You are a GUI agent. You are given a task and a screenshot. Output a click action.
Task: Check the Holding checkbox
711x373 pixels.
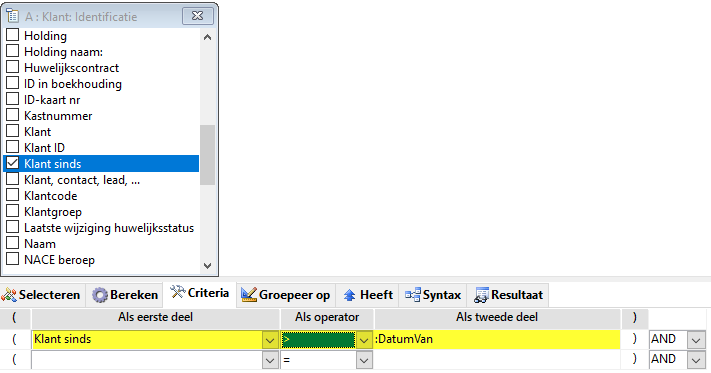[x=13, y=35]
